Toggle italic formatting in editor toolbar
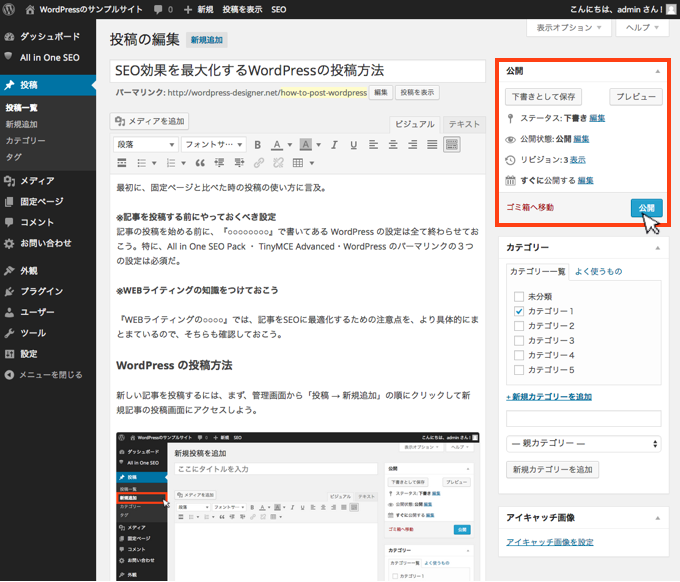 334,145
